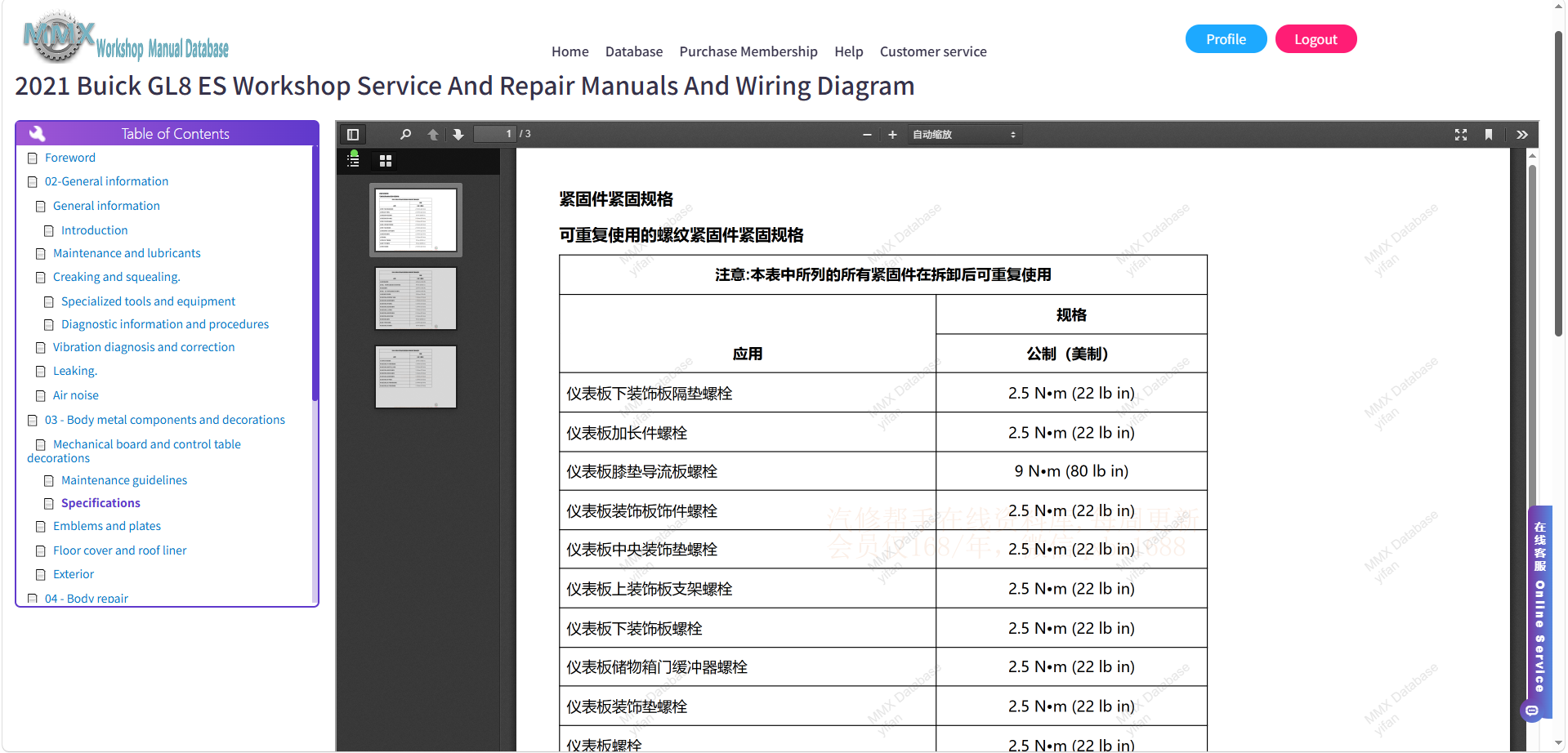Click the document icon beside Maintenance guidelines
Screen dimensions: 1568x753
(x=49, y=481)
